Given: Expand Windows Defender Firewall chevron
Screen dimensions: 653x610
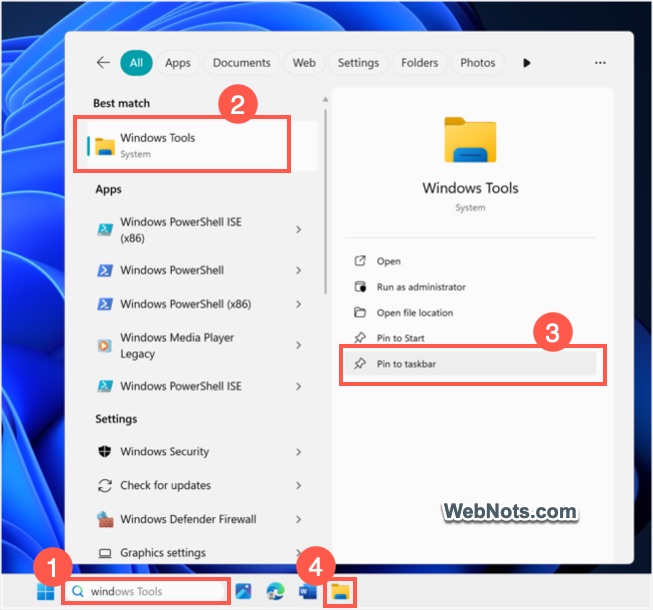Looking at the screenshot, I should pos(298,519).
